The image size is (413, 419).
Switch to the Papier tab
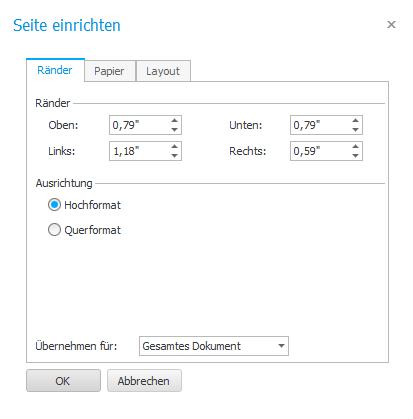[110, 71]
